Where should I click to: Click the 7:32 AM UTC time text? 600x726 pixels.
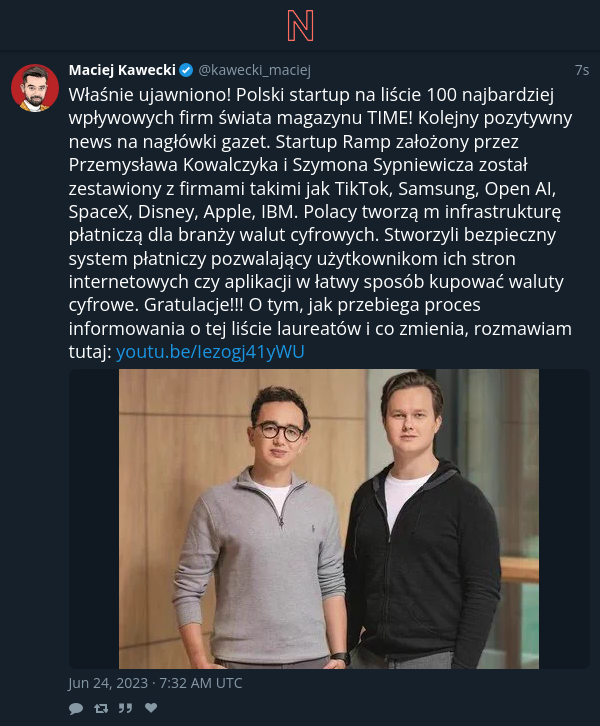click(x=201, y=683)
